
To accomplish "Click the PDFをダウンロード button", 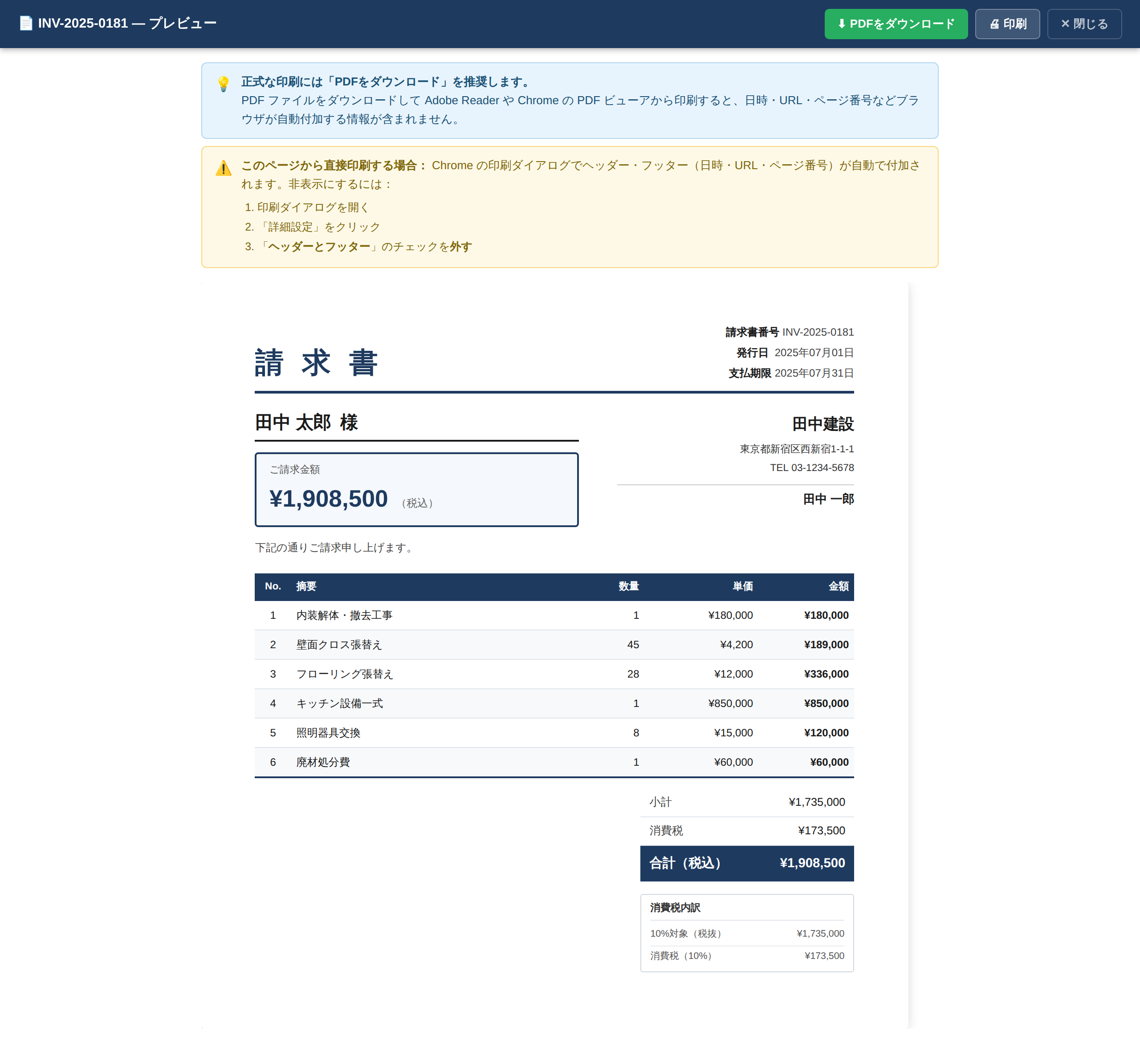I will pos(896,24).
